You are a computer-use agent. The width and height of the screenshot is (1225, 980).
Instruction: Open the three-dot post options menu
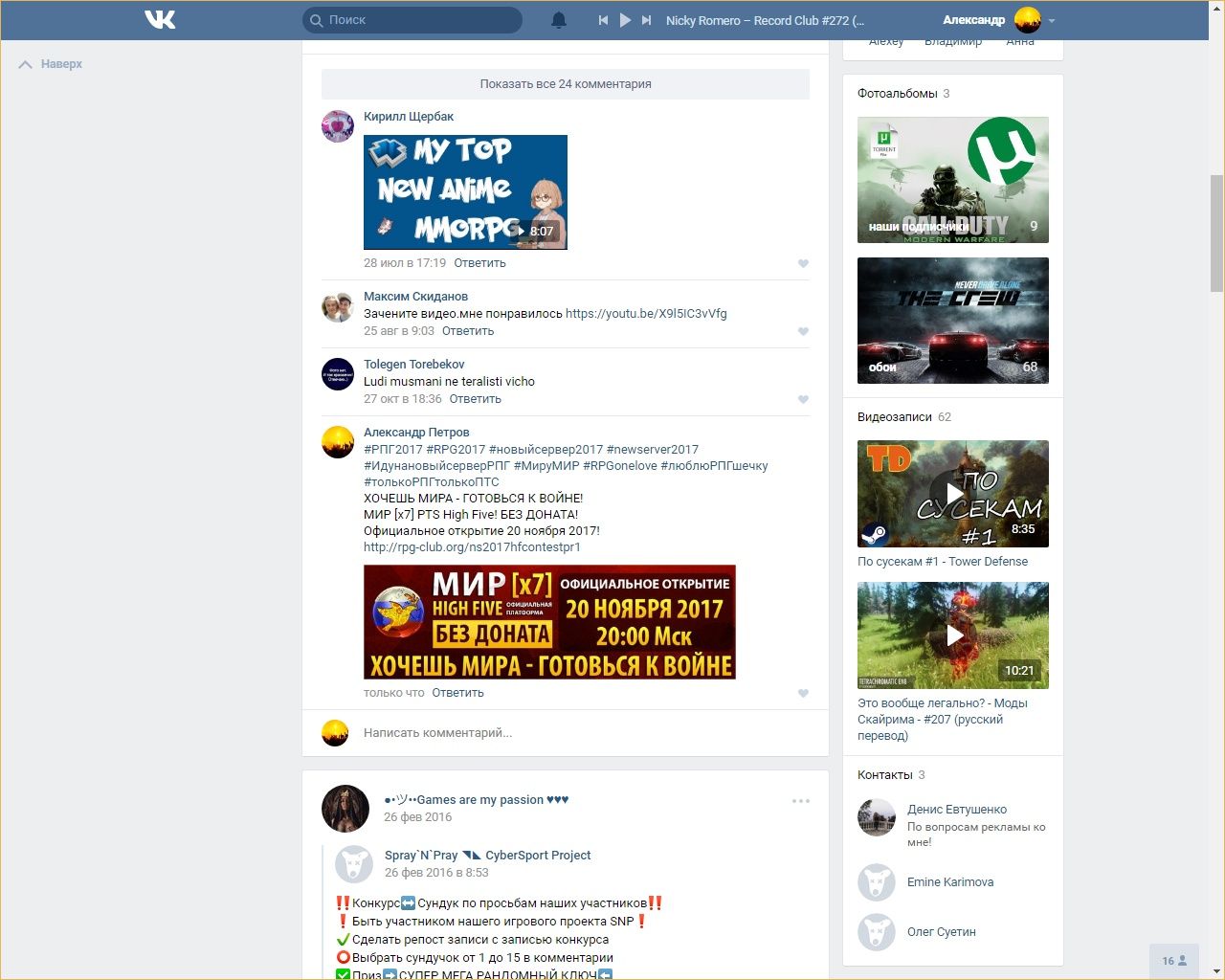pyautogui.click(x=801, y=801)
